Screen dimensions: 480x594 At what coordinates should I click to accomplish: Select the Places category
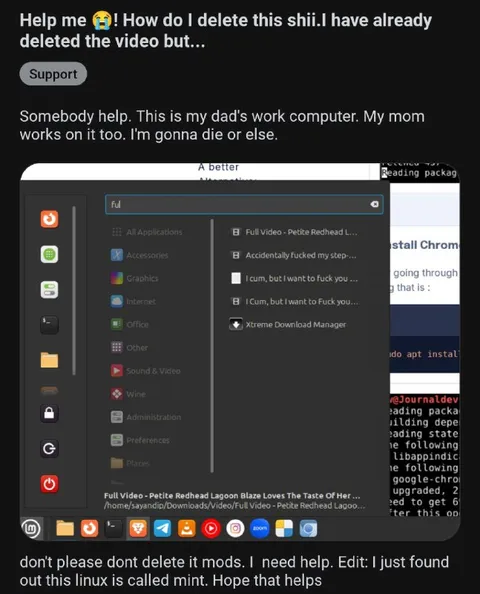(130, 463)
